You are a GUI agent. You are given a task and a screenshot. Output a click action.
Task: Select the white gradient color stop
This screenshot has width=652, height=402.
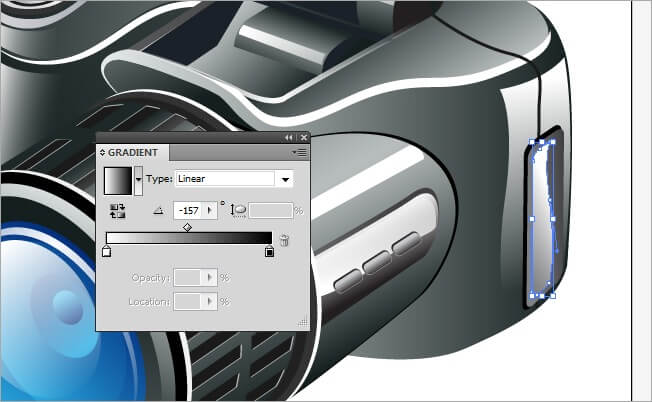[106, 253]
